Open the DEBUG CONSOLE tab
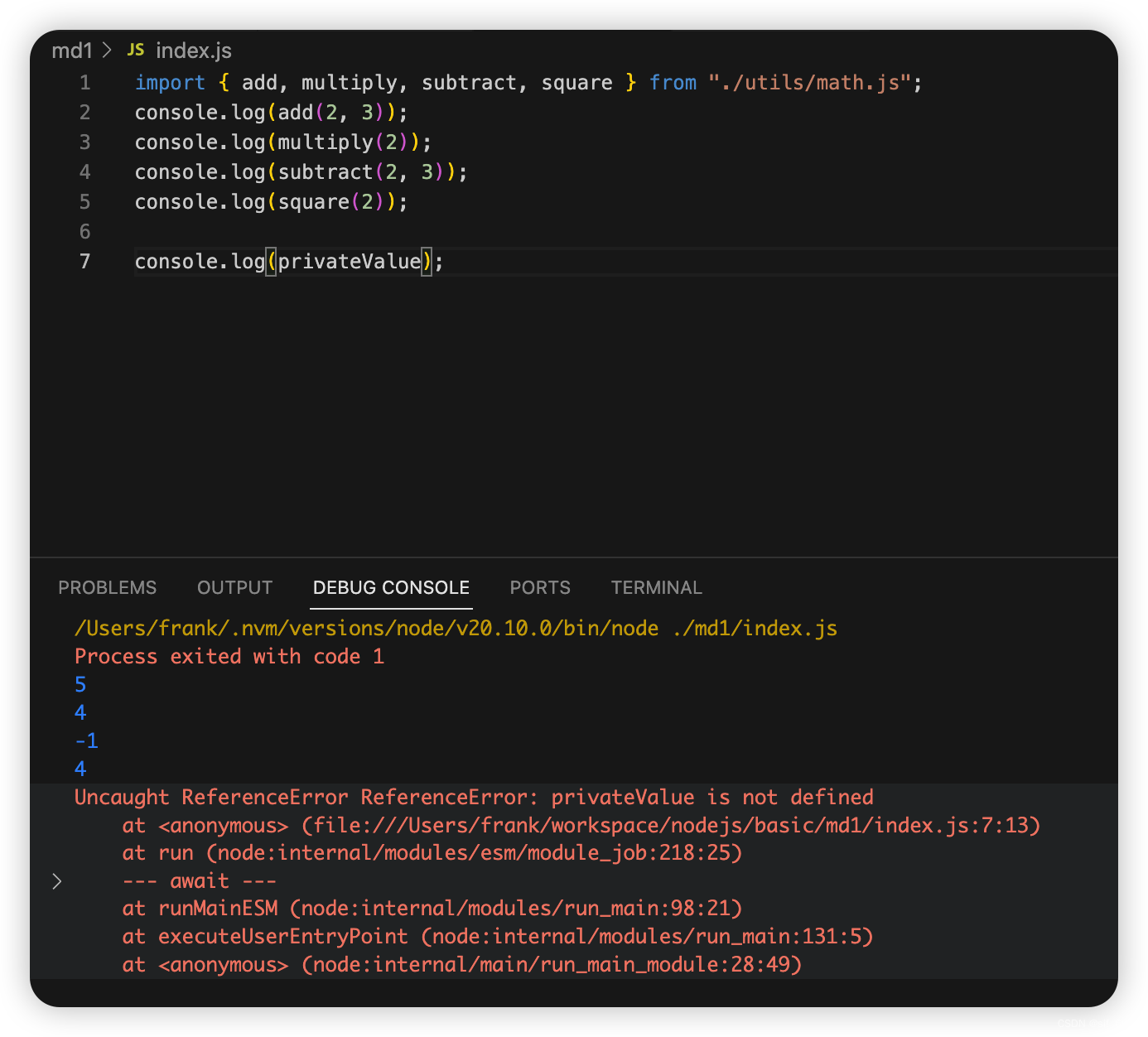 [x=391, y=587]
